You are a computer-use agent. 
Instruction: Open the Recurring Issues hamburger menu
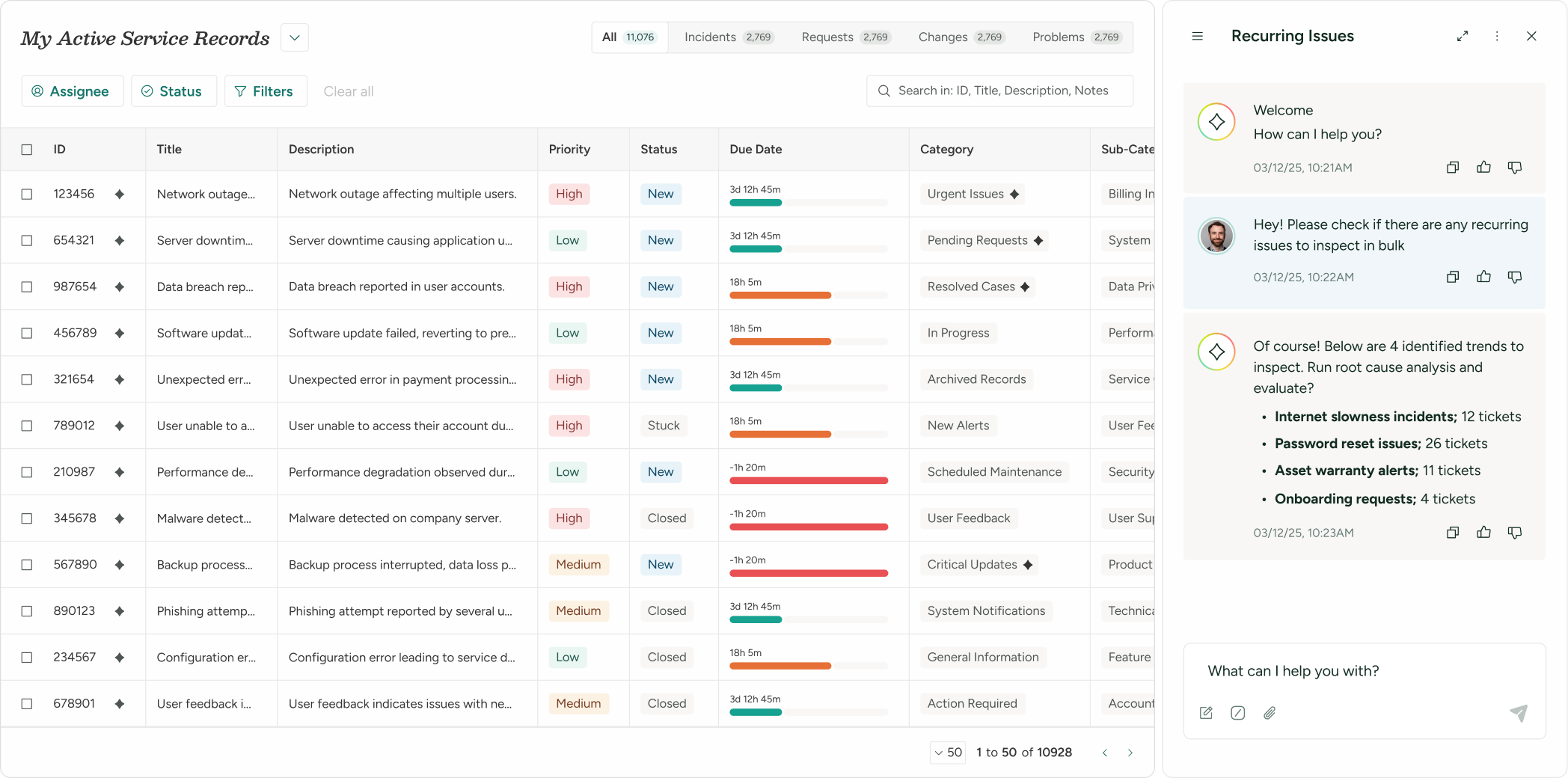(1197, 36)
